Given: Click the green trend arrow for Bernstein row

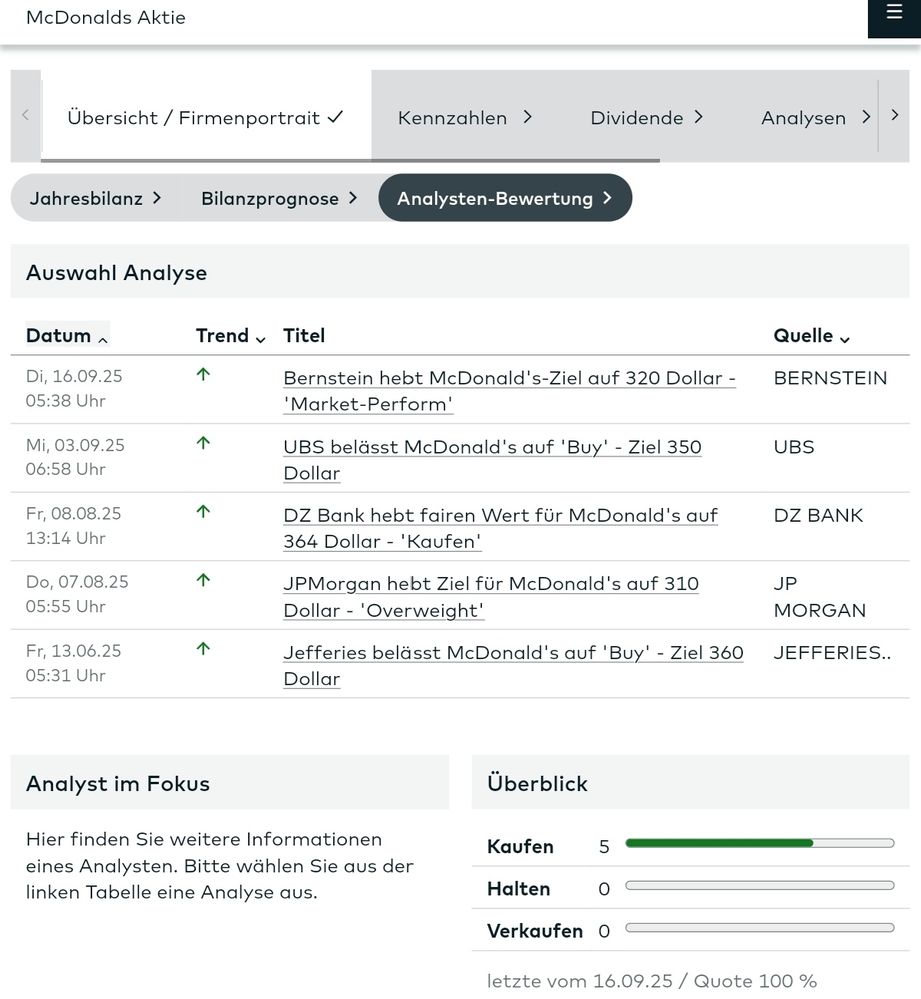Looking at the screenshot, I should pos(203,375).
